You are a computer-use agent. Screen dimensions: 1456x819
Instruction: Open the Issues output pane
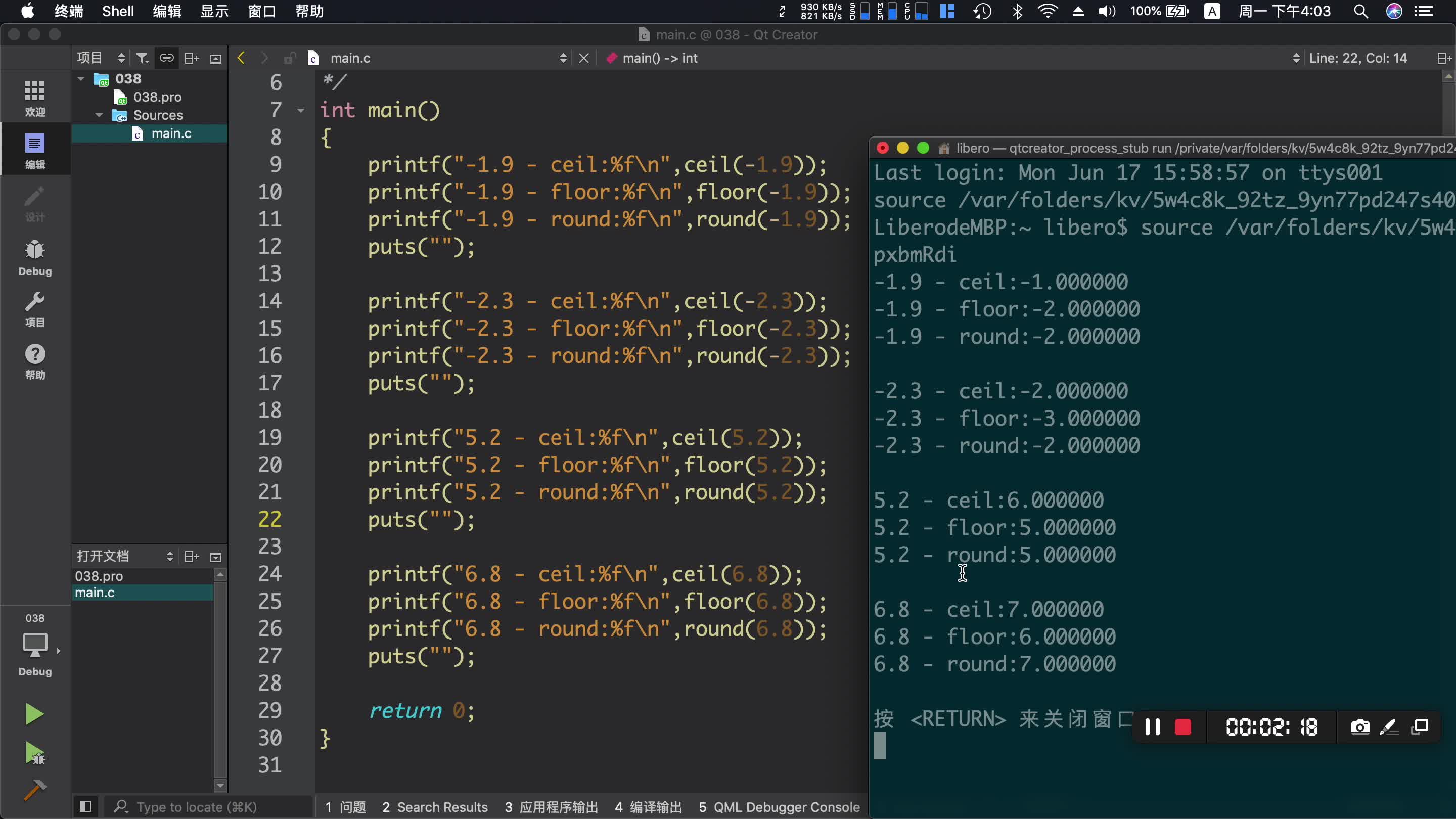(345, 807)
